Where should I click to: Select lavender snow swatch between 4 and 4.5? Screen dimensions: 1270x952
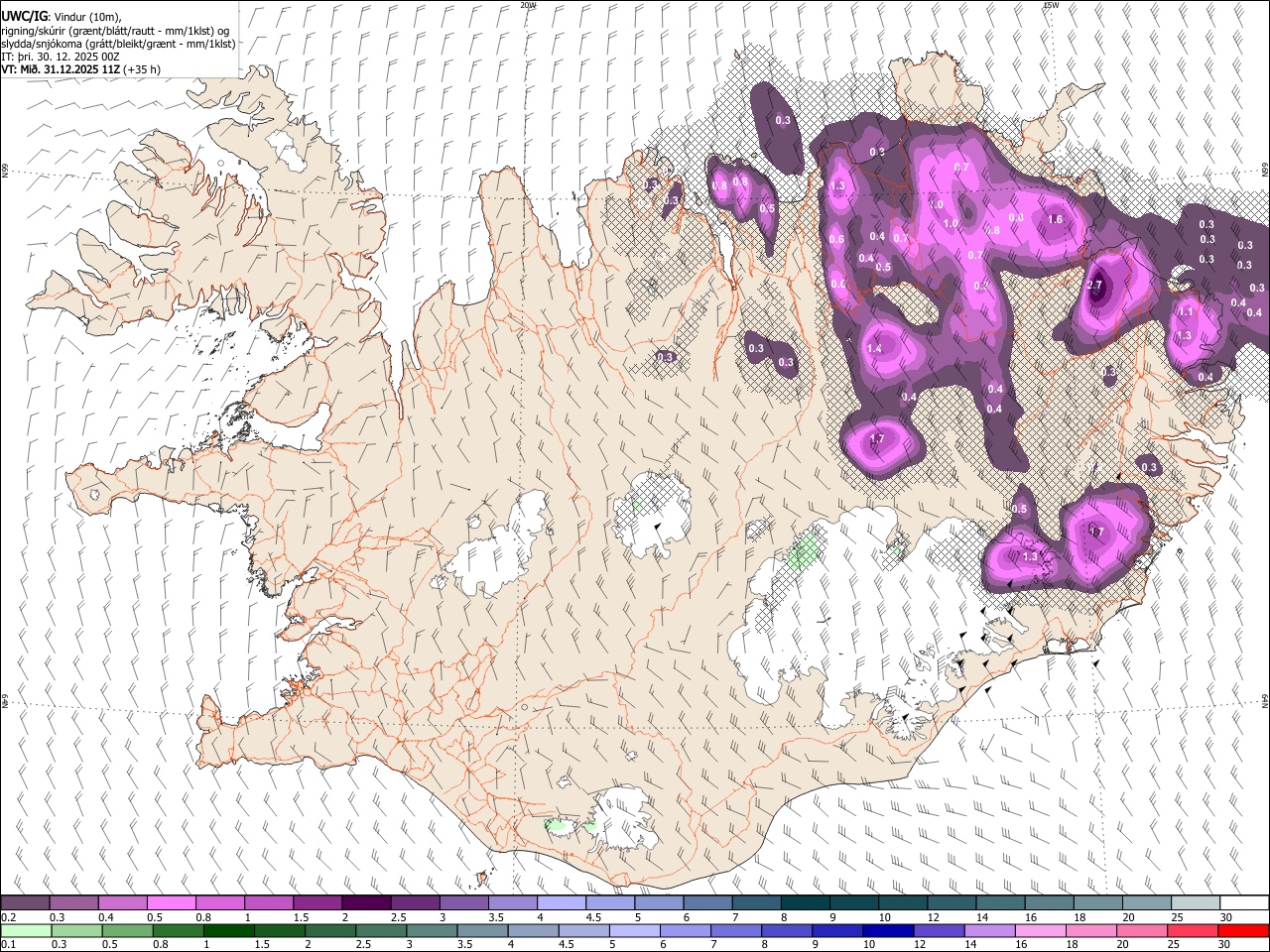(x=561, y=902)
